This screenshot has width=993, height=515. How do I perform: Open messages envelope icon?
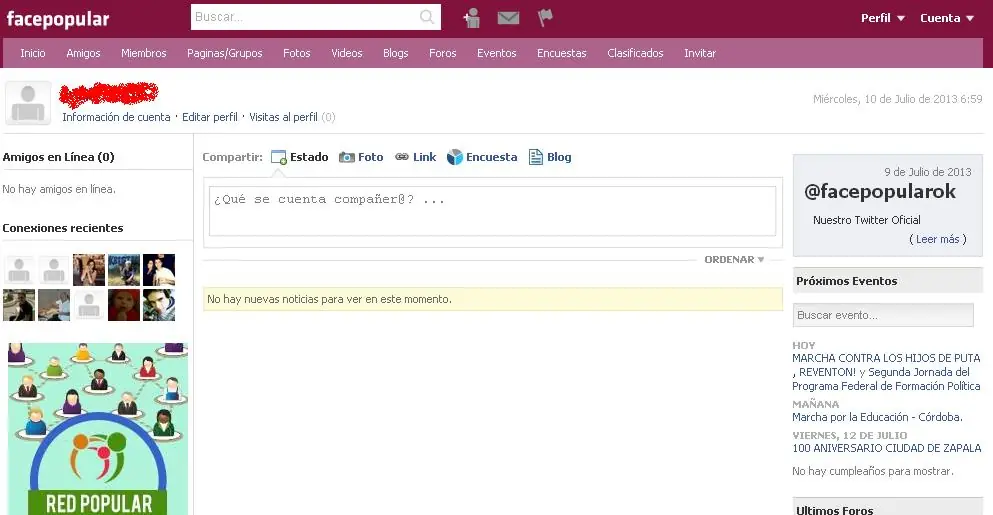click(508, 18)
